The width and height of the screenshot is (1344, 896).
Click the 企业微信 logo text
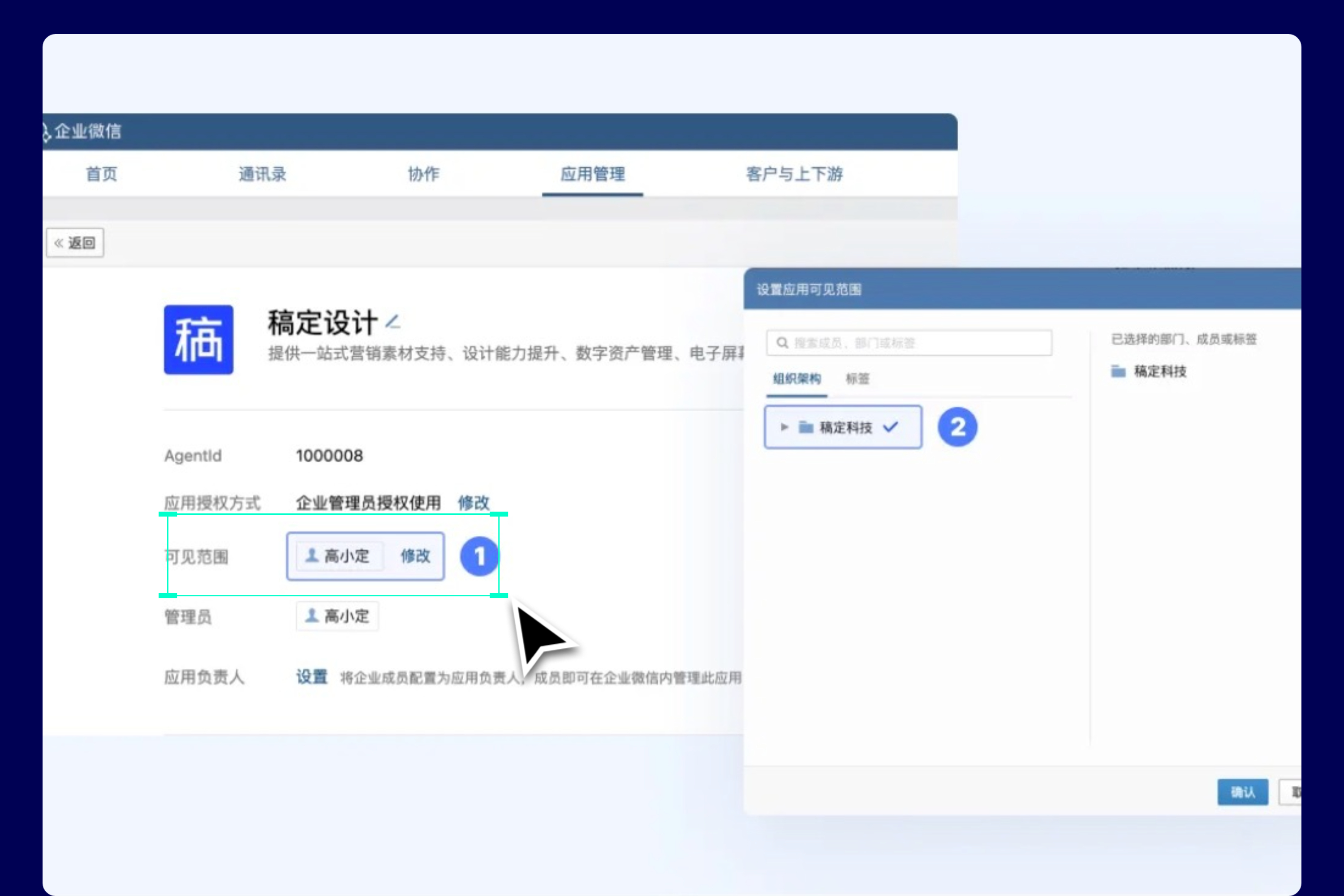87,131
